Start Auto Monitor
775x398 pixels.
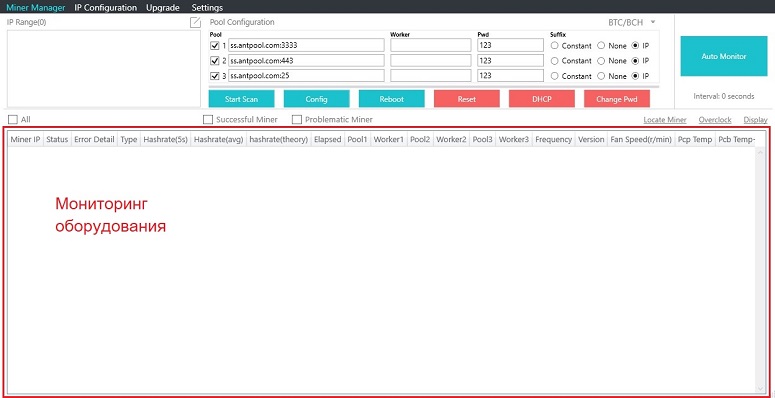coord(724,56)
